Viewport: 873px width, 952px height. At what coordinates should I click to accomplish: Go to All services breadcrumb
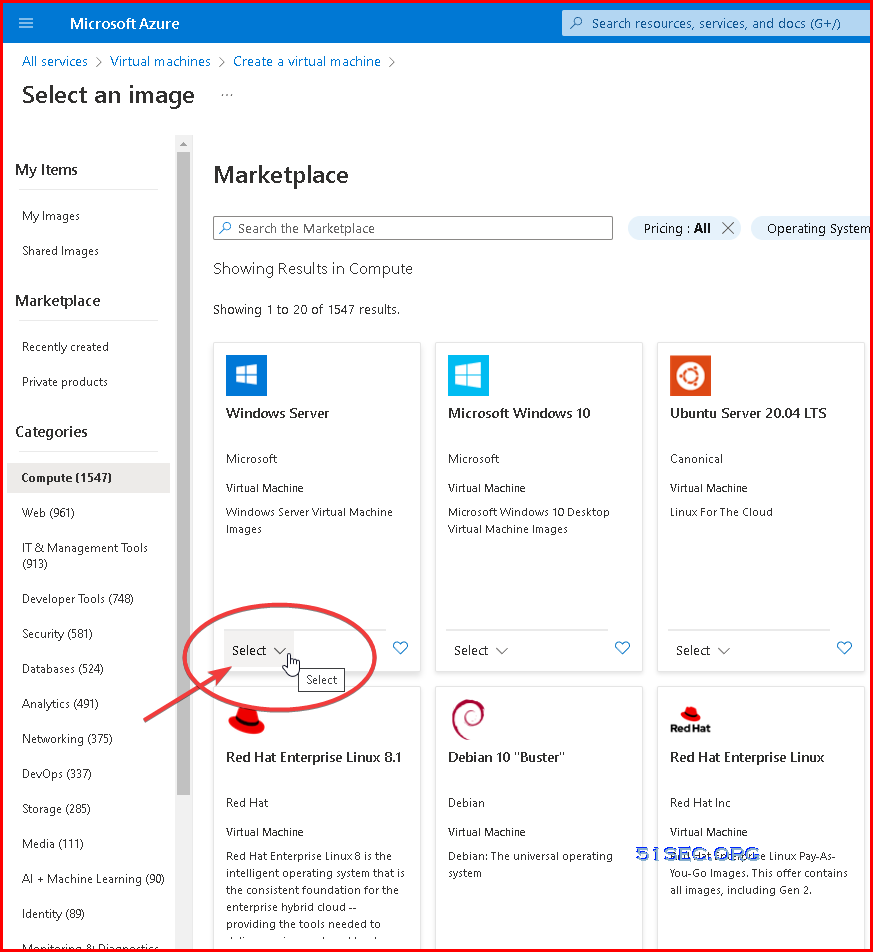point(55,61)
